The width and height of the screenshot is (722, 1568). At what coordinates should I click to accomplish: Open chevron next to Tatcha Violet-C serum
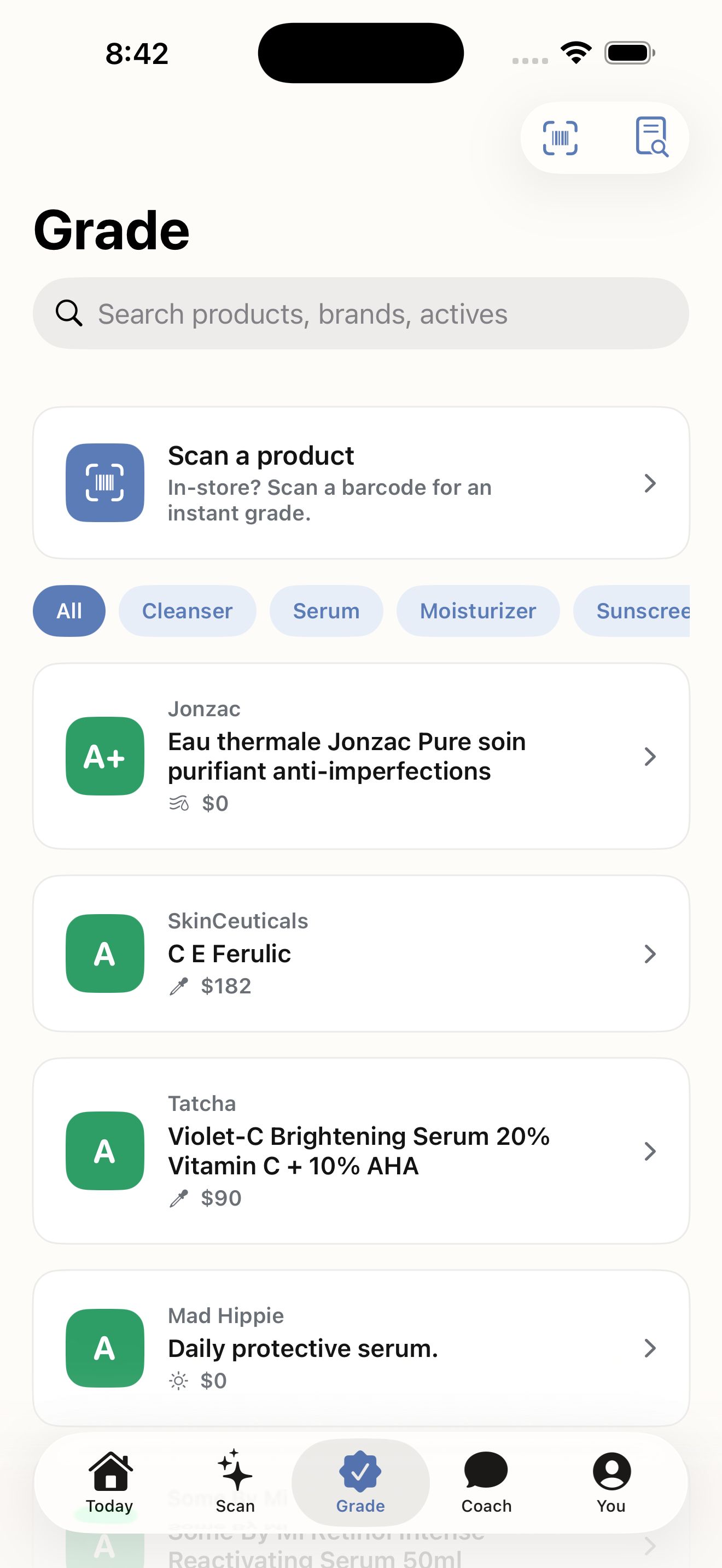(x=650, y=1151)
